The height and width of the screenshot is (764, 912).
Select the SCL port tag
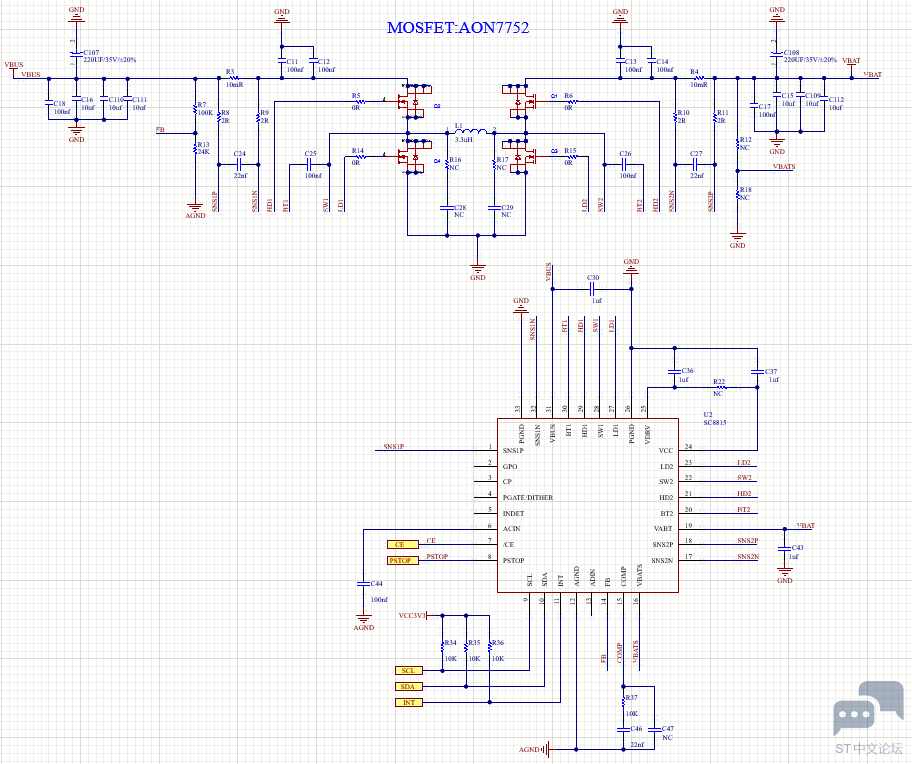pyautogui.click(x=407, y=670)
